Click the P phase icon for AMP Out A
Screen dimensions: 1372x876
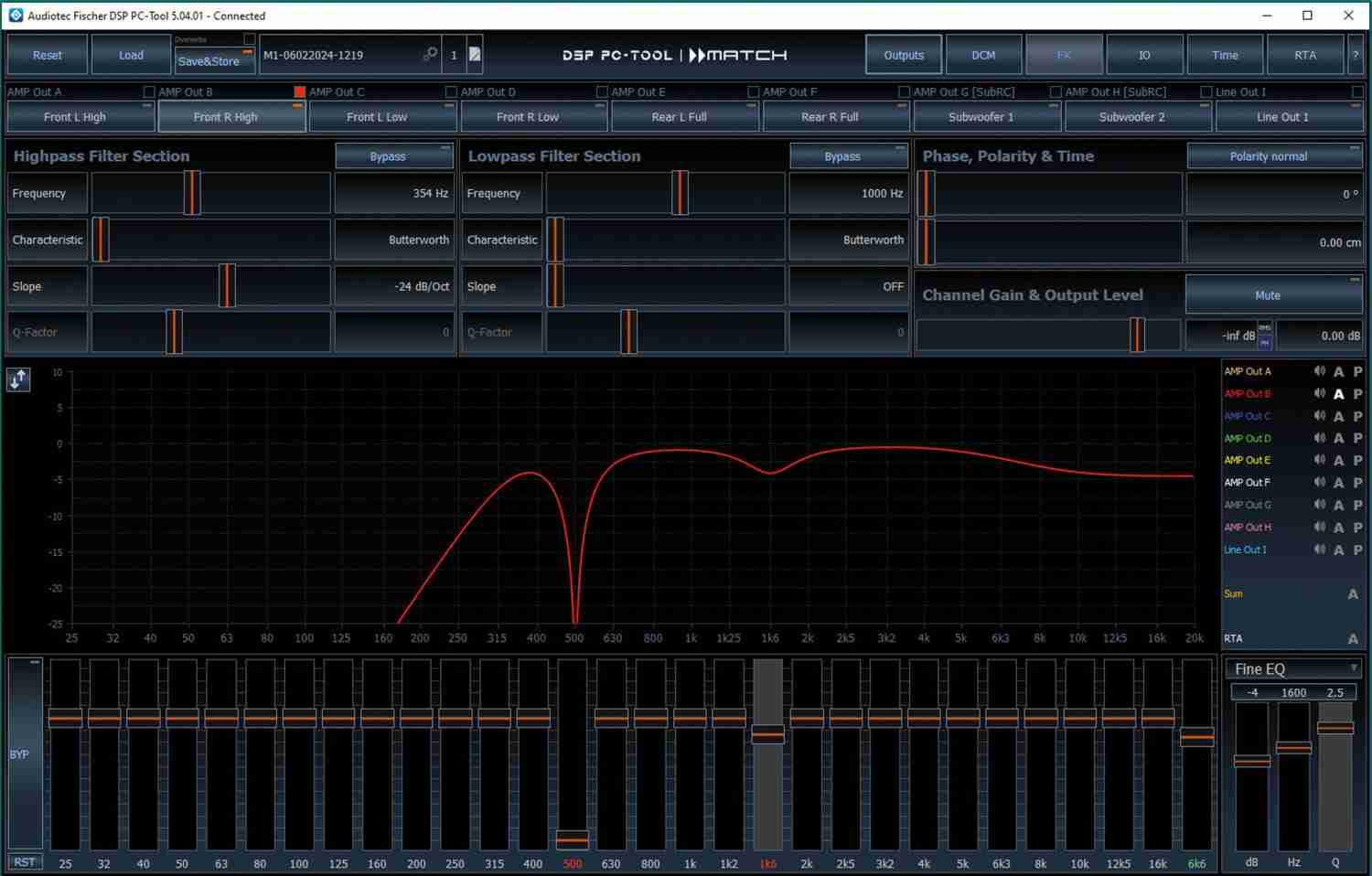click(x=1358, y=371)
